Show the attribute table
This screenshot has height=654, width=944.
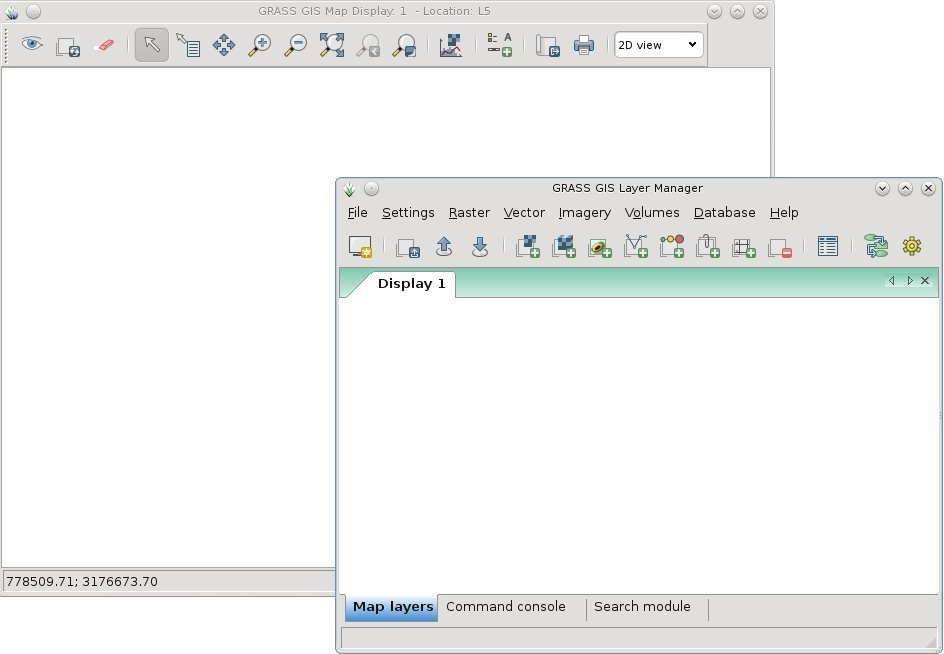[x=828, y=246]
